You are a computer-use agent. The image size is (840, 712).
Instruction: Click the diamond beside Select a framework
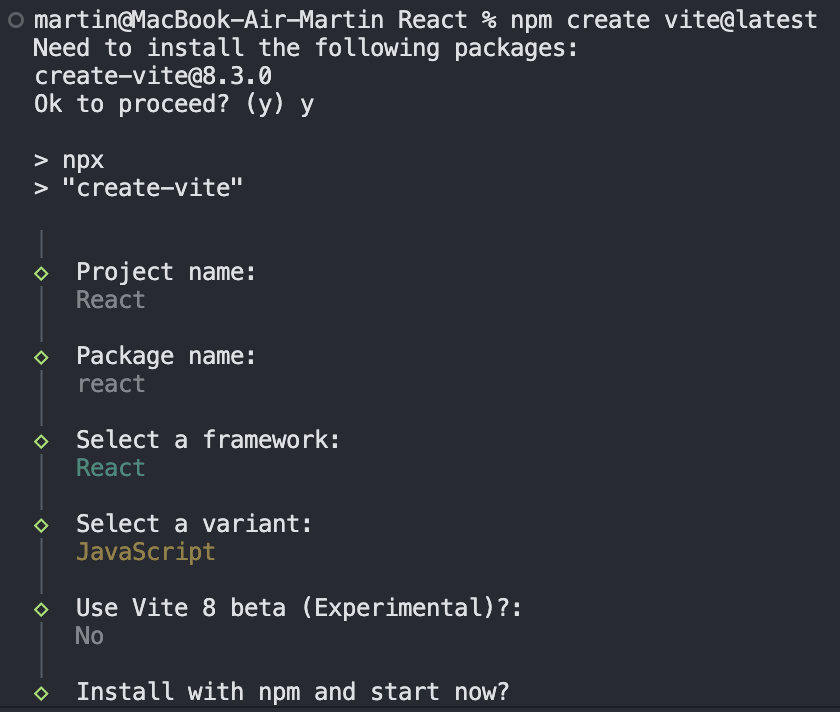pos(42,441)
